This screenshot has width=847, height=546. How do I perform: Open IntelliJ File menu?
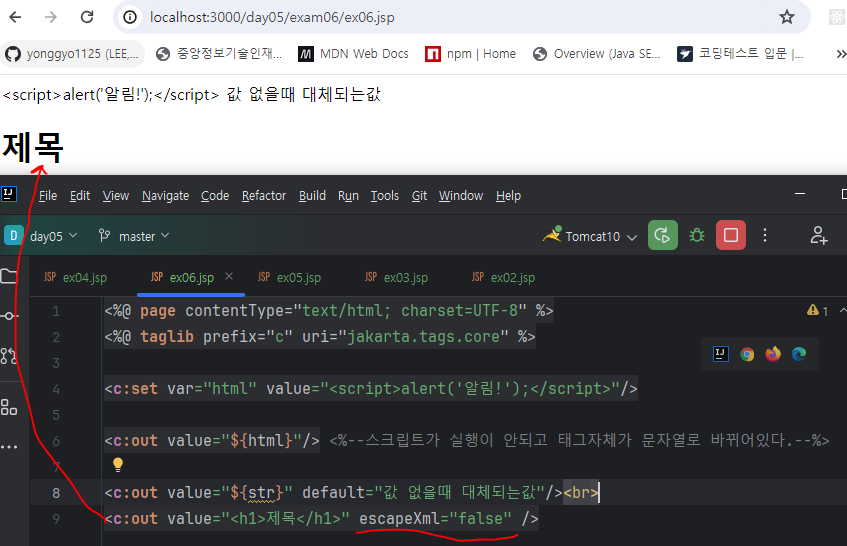(48, 196)
